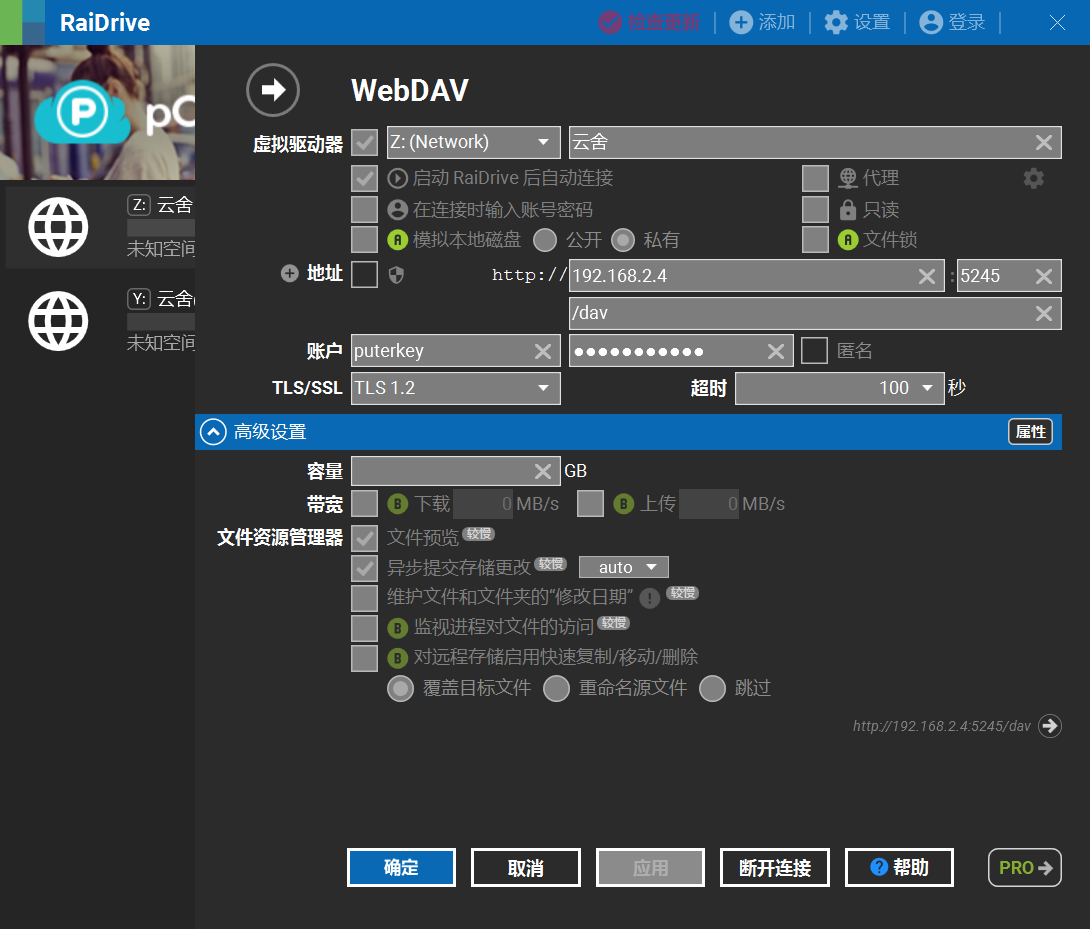This screenshot has height=929, width=1090.
Task: Select the 跳过 skip radio button
Action: pyautogui.click(x=712, y=688)
